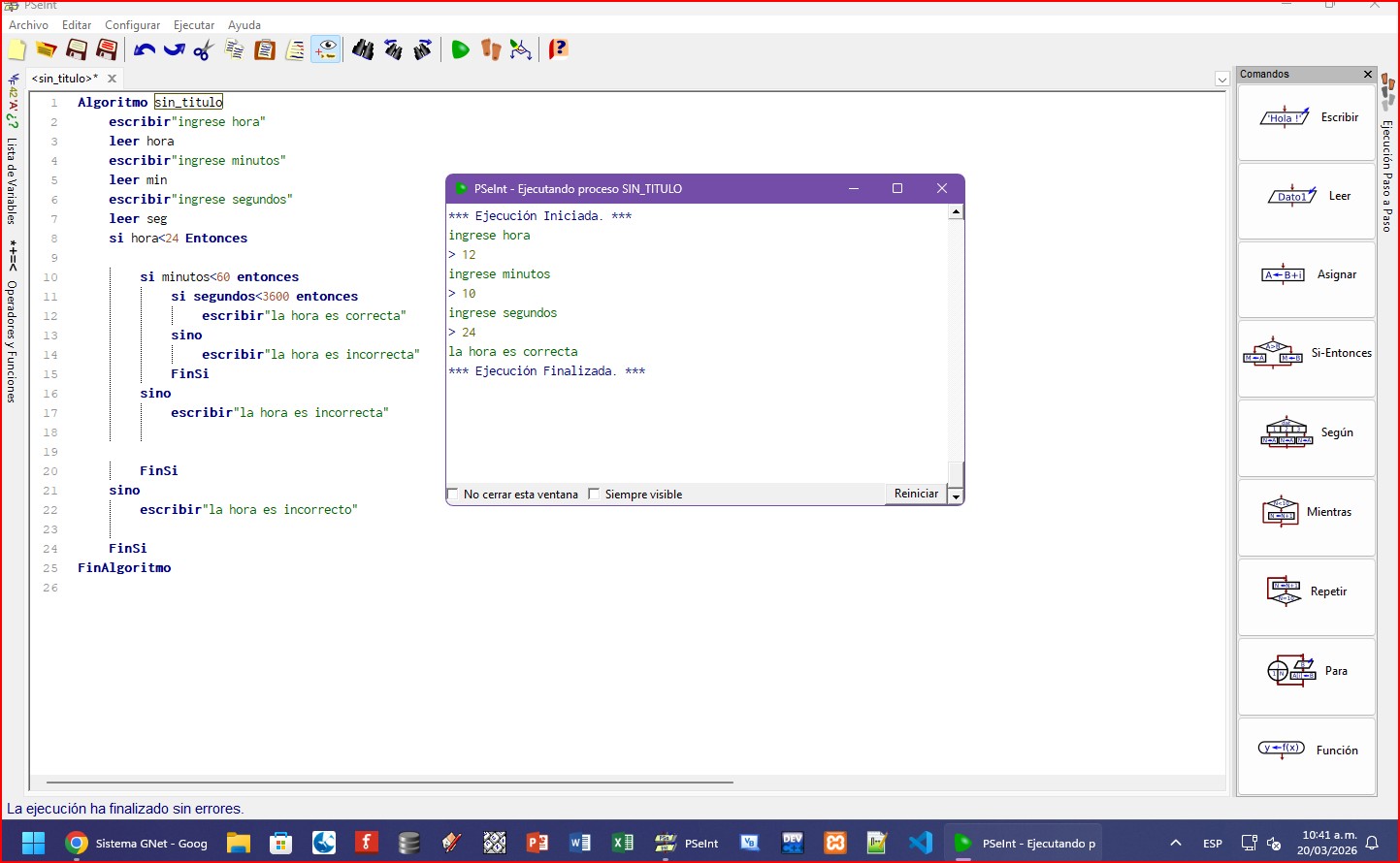1400x863 pixels.
Task: Open the Configurar menu
Action: (x=132, y=25)
